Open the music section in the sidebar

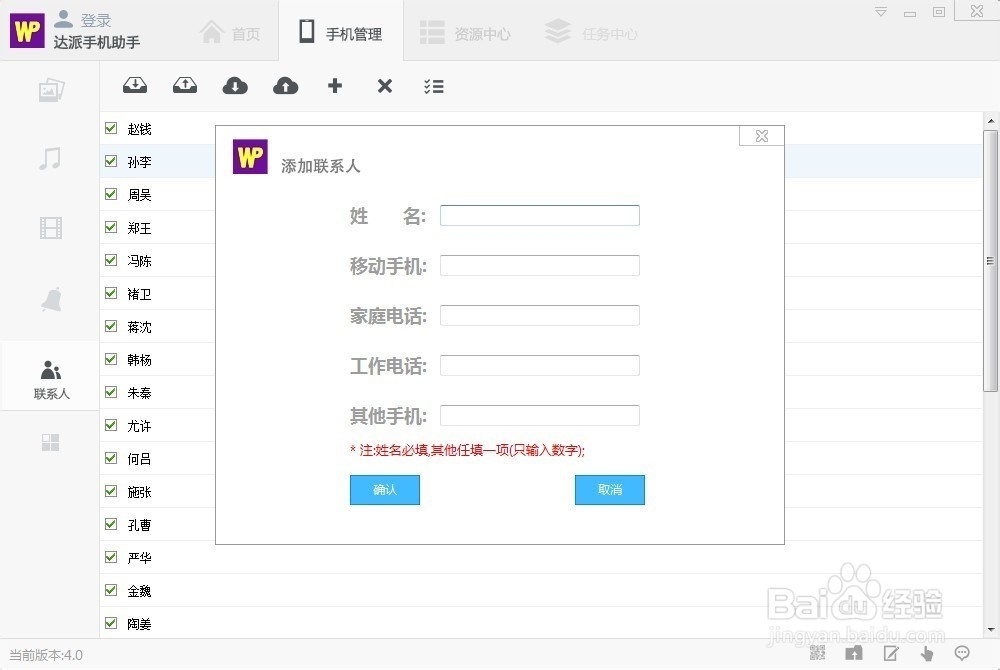50,158
